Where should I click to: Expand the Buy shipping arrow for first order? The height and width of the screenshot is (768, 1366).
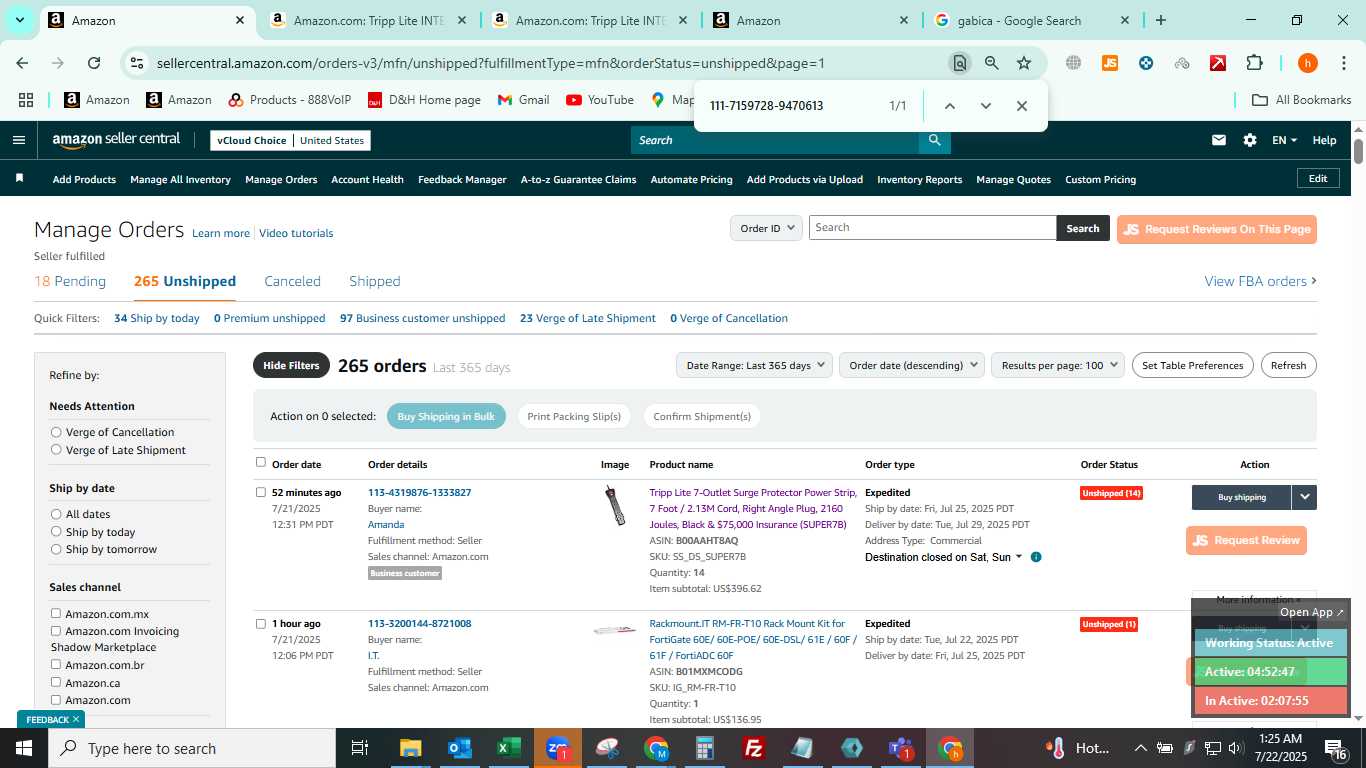pos(1304,497)
